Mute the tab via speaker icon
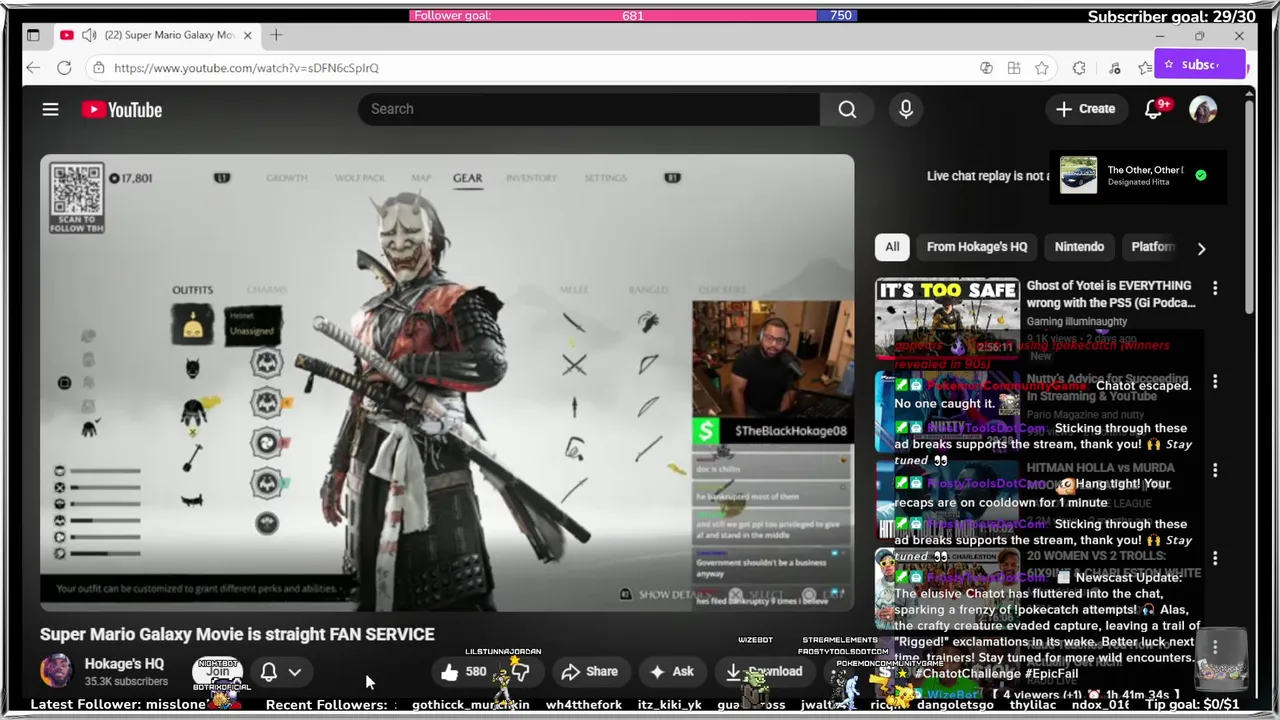This screenshot has width=1280, height=720. click(89, 35)
